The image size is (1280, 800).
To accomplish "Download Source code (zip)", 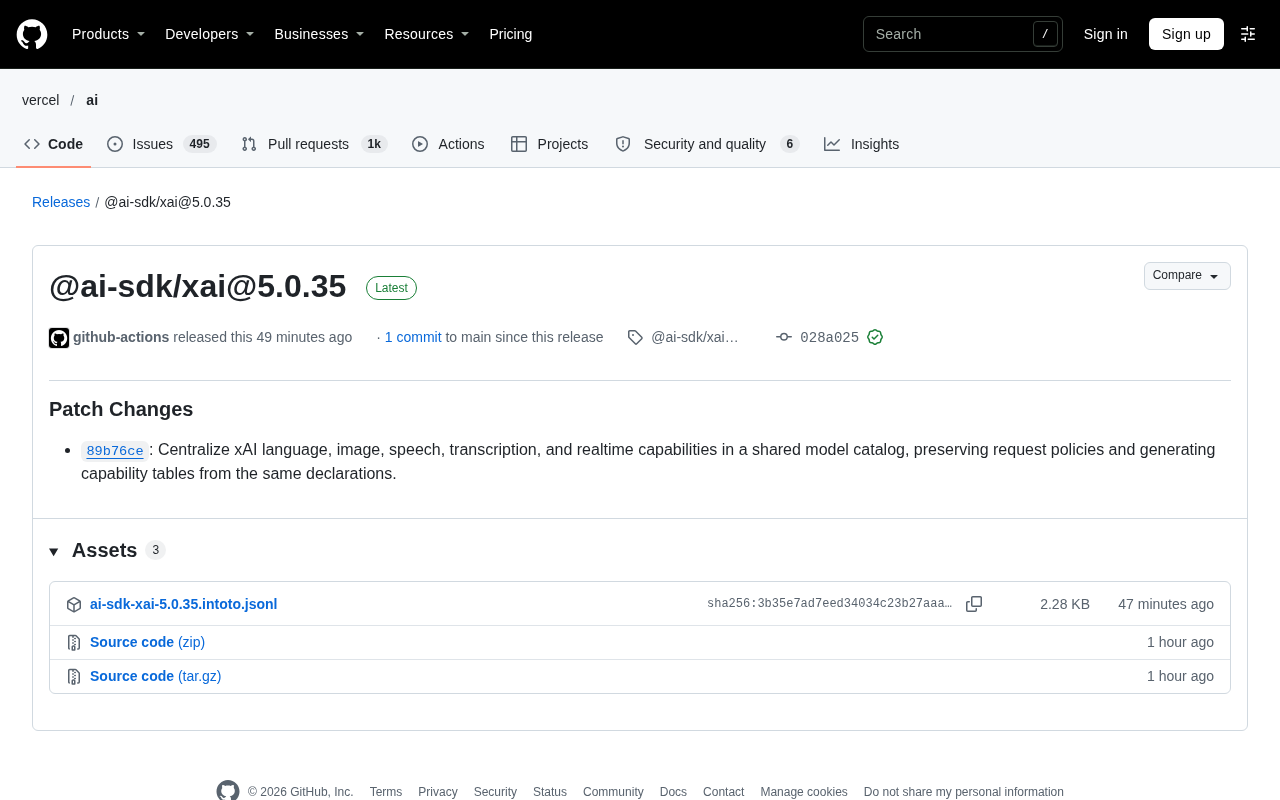I will (x=147, y=642).
